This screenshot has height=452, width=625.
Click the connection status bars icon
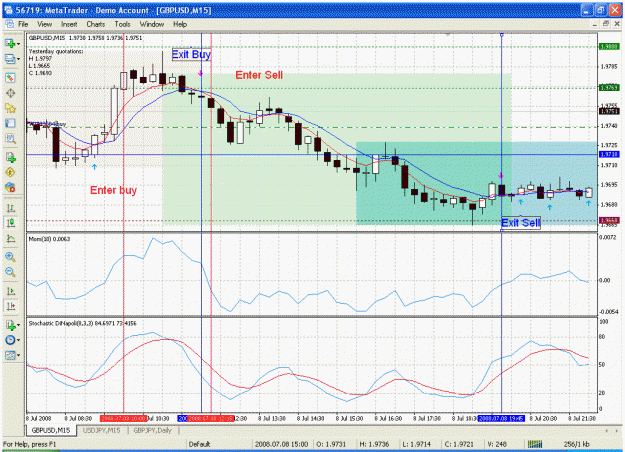[535, 444]
